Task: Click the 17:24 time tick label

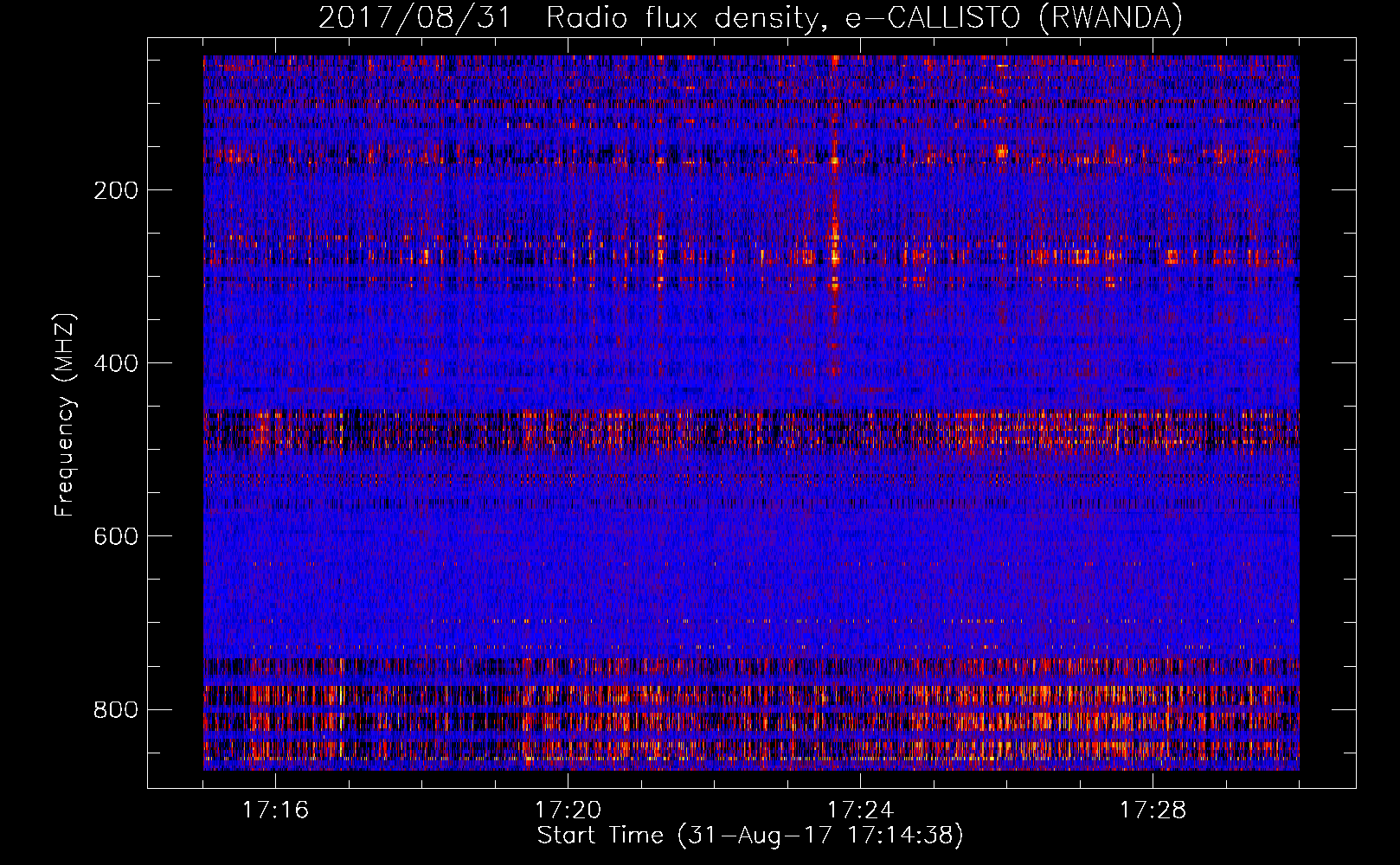Action: point(860,811)
